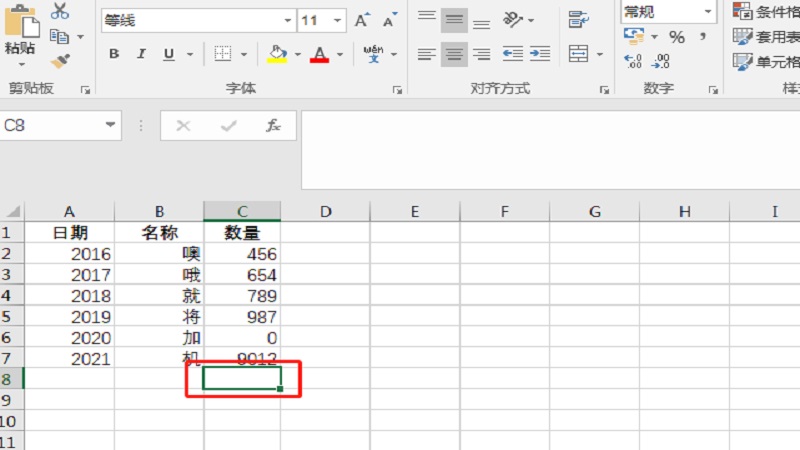Screen dimensions: 800x450
Task: Click the Cut scissors icon
Action: [x=60, y=12]
